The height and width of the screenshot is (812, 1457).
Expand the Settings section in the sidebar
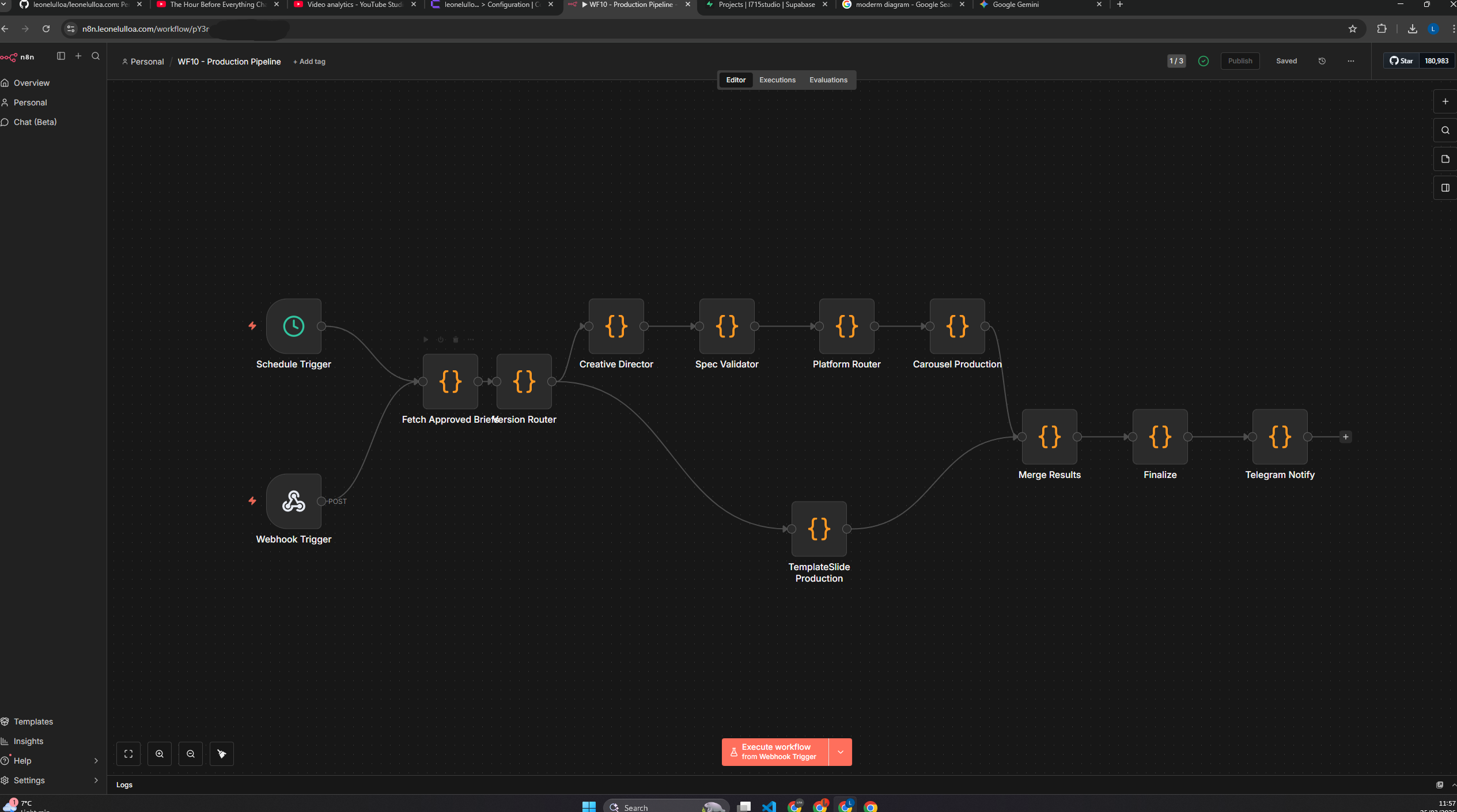tap(51, 780)
